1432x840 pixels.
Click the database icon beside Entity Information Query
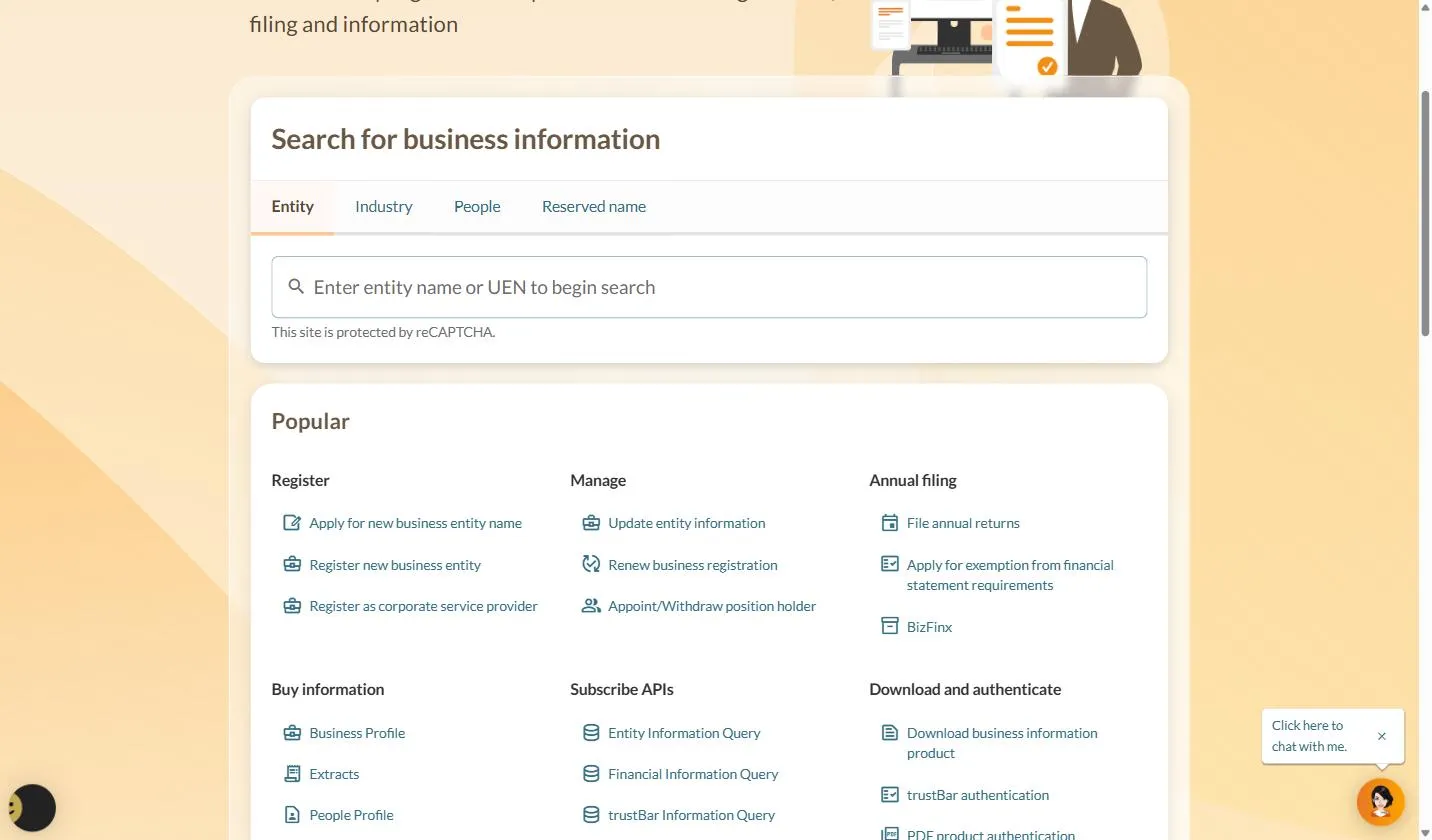[x=591, y=733]
